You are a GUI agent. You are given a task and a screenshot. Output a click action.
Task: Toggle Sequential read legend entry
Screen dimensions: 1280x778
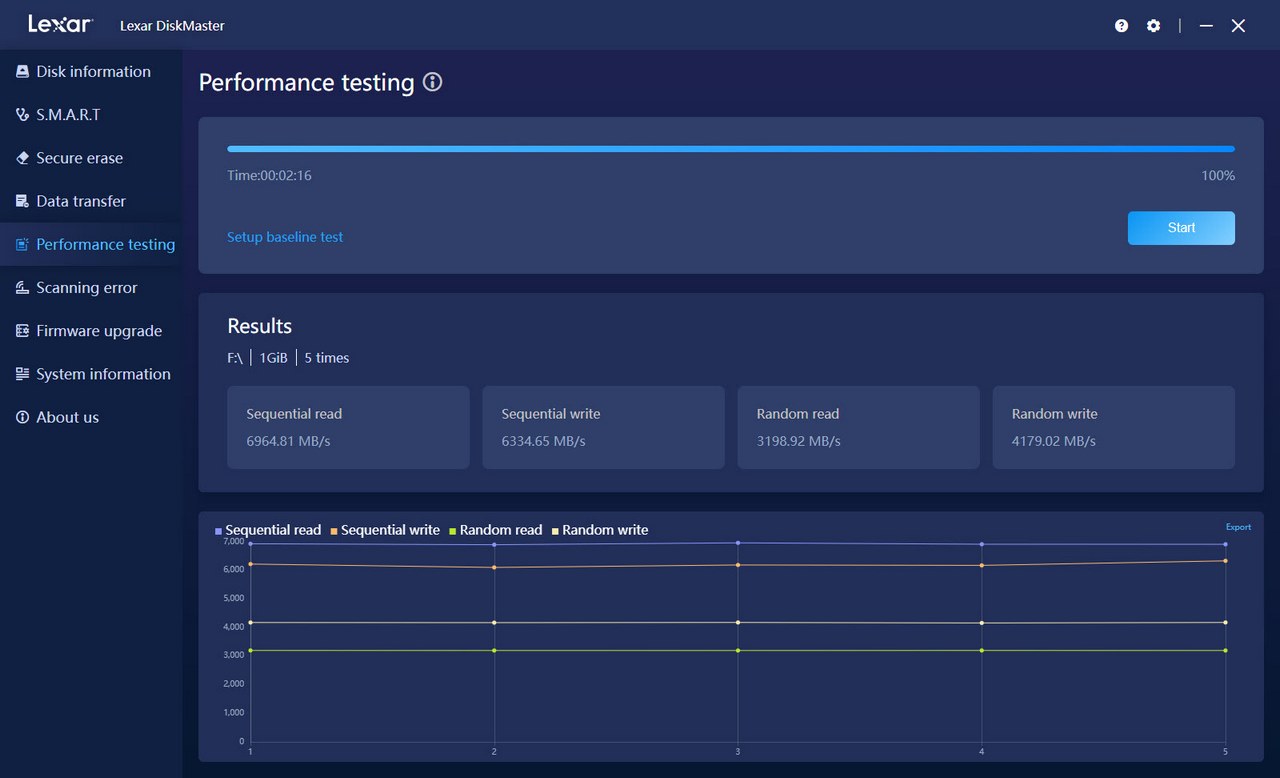click(268, 530)
